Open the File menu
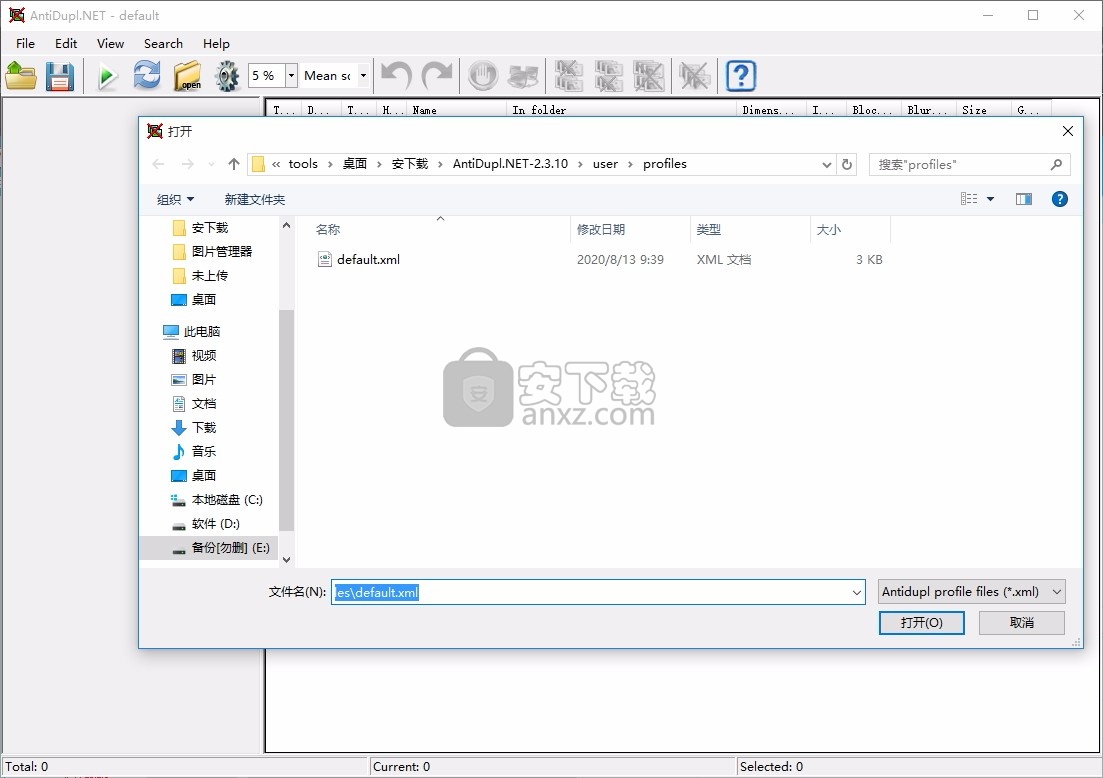Image resolution: width=1103 pixels, height=778 pixels. coord(25,44)
